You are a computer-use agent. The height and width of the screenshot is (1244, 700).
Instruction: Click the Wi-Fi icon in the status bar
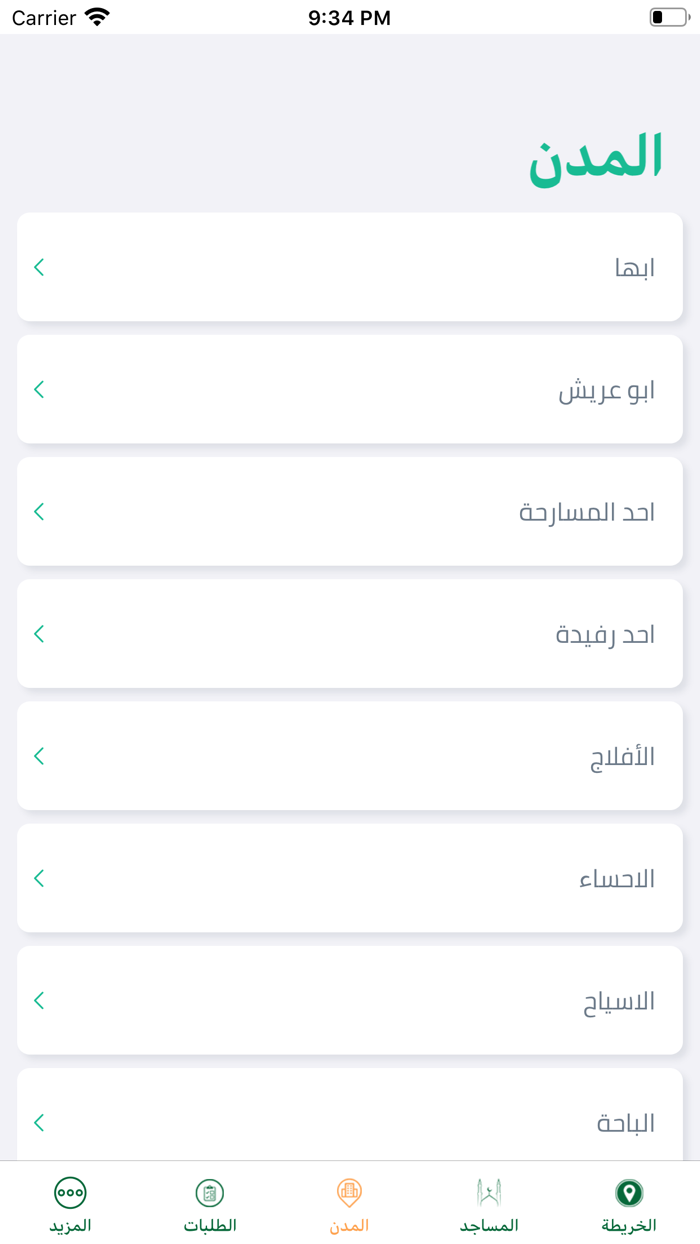(x=95, y=16)
